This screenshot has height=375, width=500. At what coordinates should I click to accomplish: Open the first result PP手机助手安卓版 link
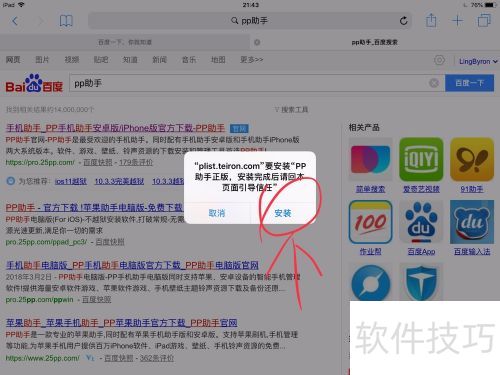(x=115, y=128)
